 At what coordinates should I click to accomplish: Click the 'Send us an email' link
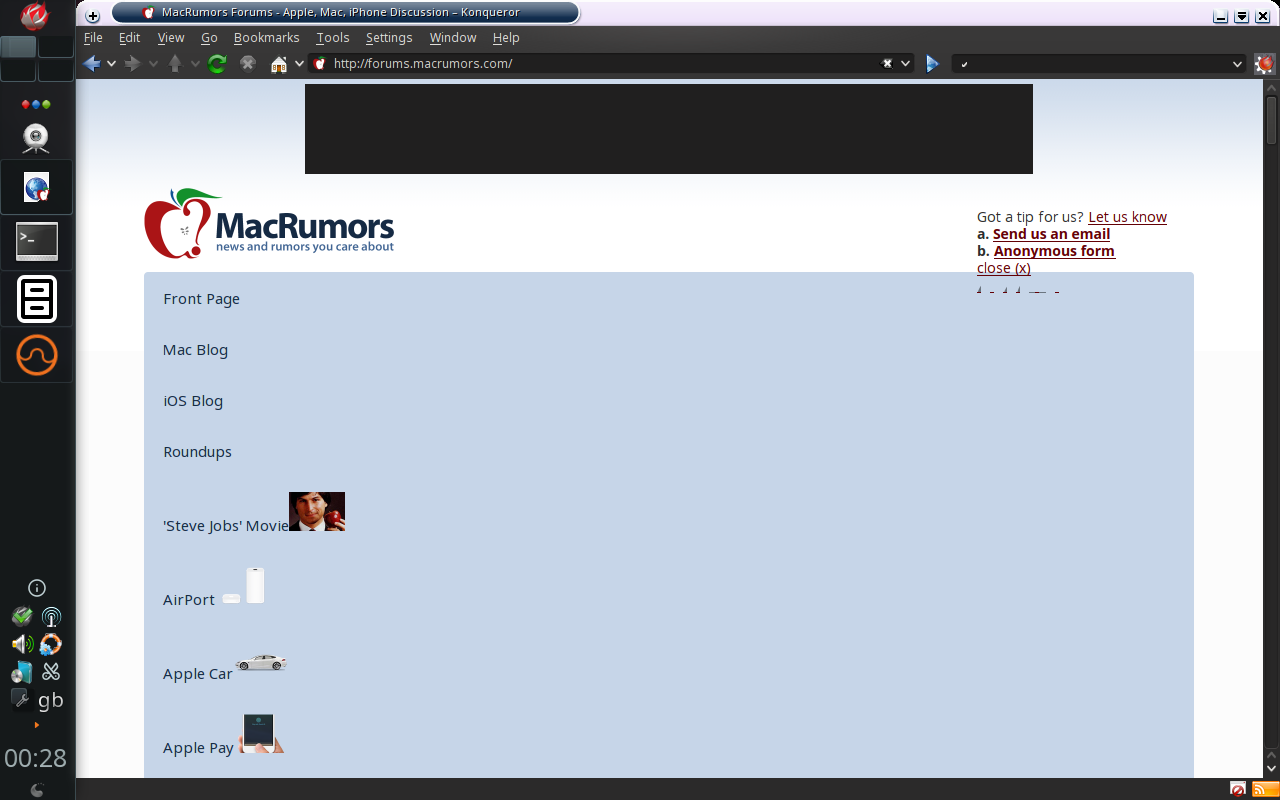click(1051, 234)
